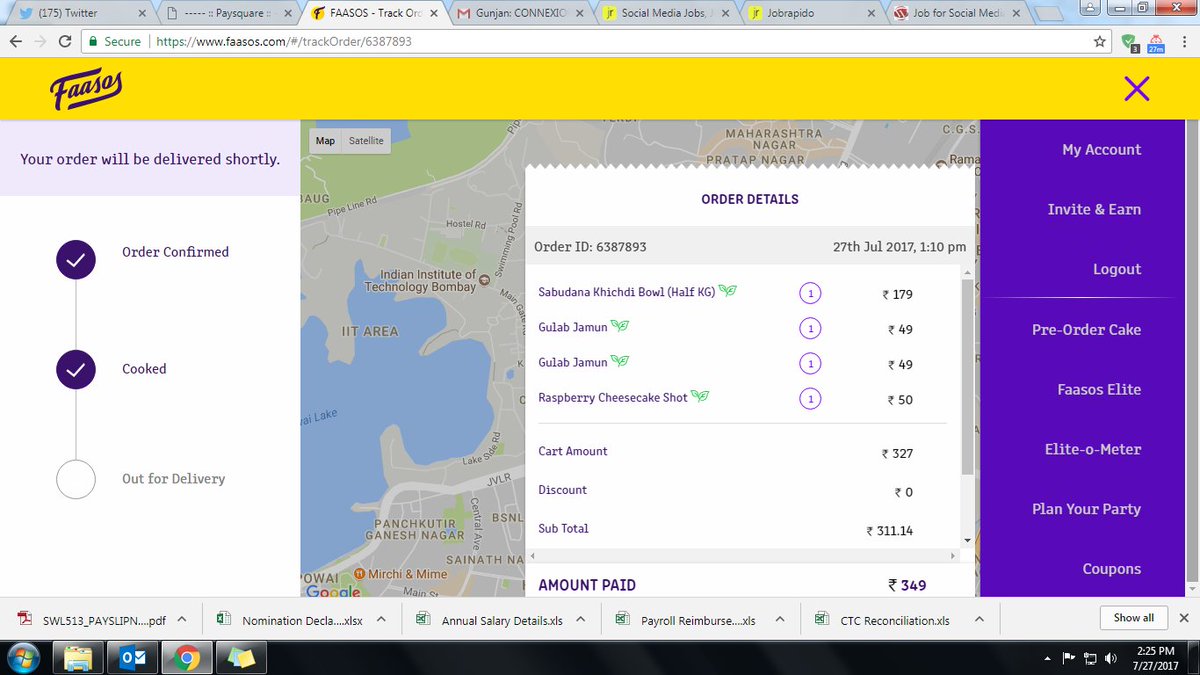
Task: Open Elite-o-Meter menu item
Action: 1093,450
